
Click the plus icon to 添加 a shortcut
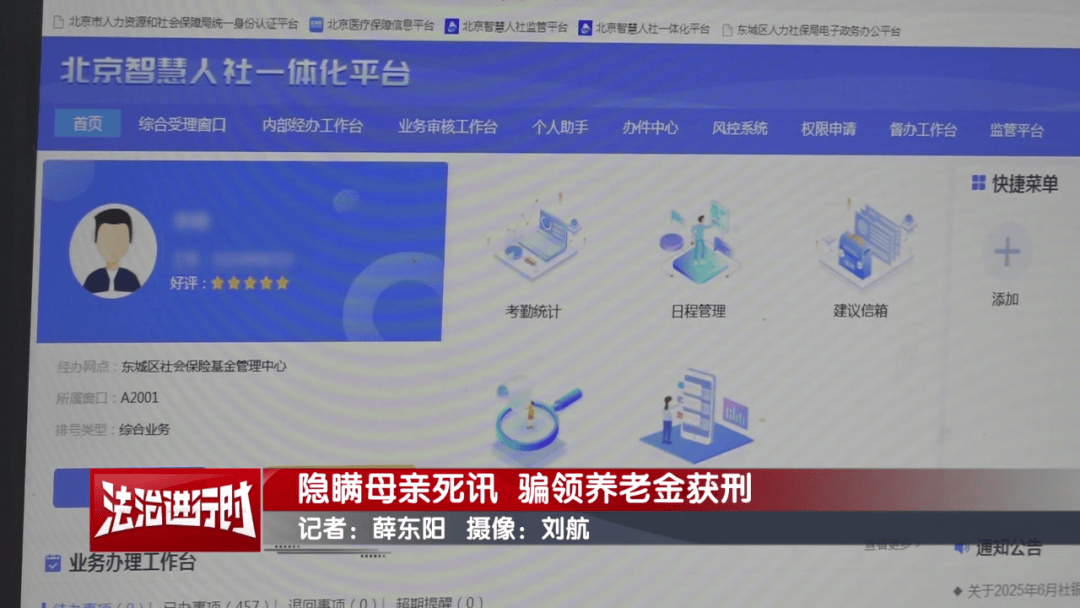point(1006,250)
